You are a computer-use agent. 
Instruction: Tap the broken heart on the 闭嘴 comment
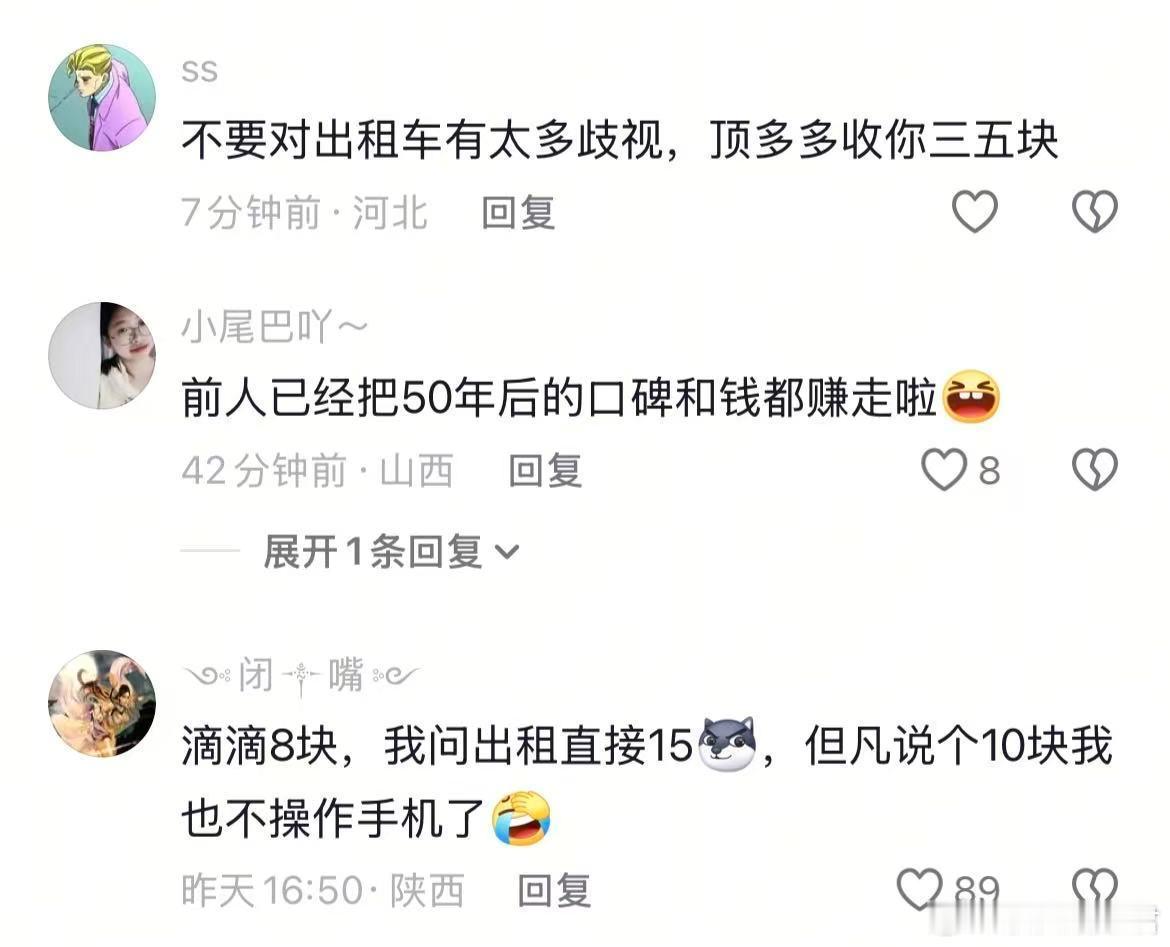1095,889
